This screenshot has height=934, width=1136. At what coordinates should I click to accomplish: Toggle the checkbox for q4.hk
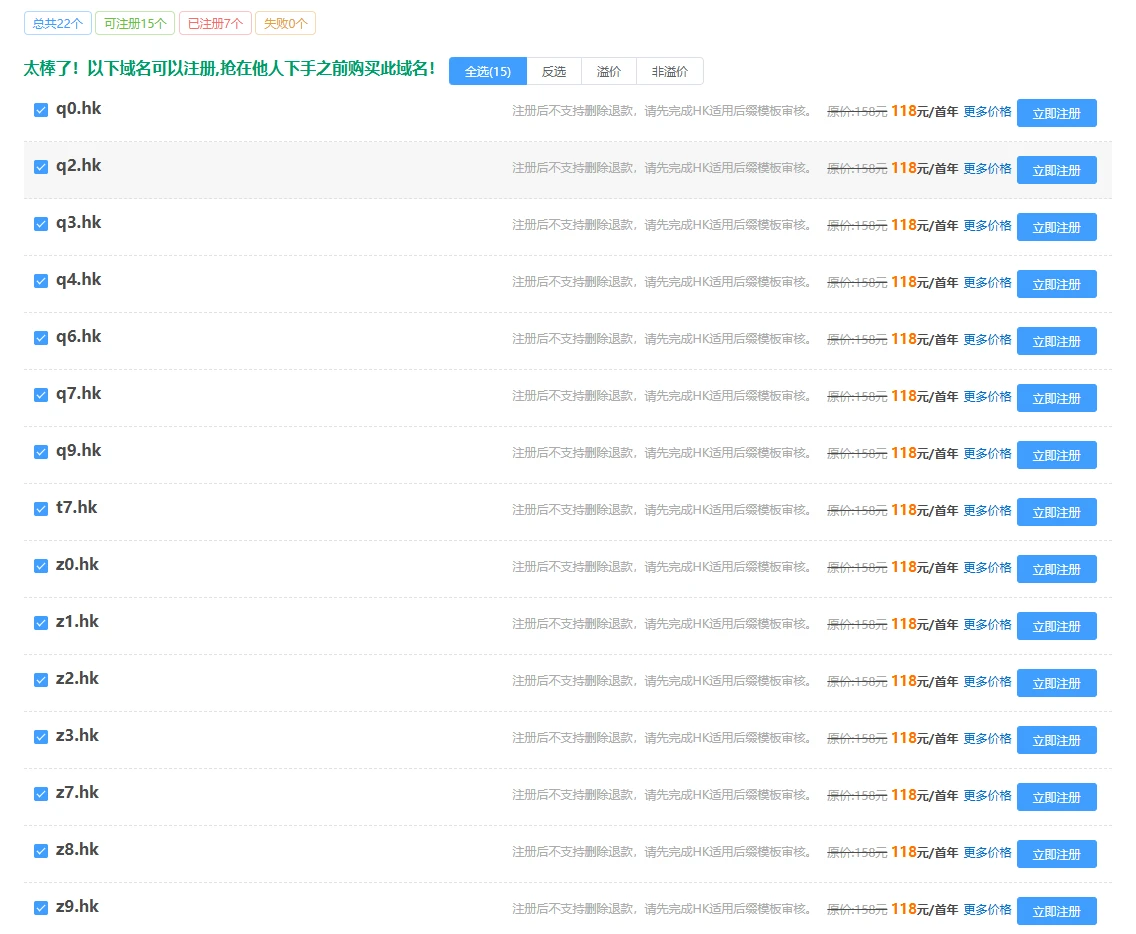point(41,281)
